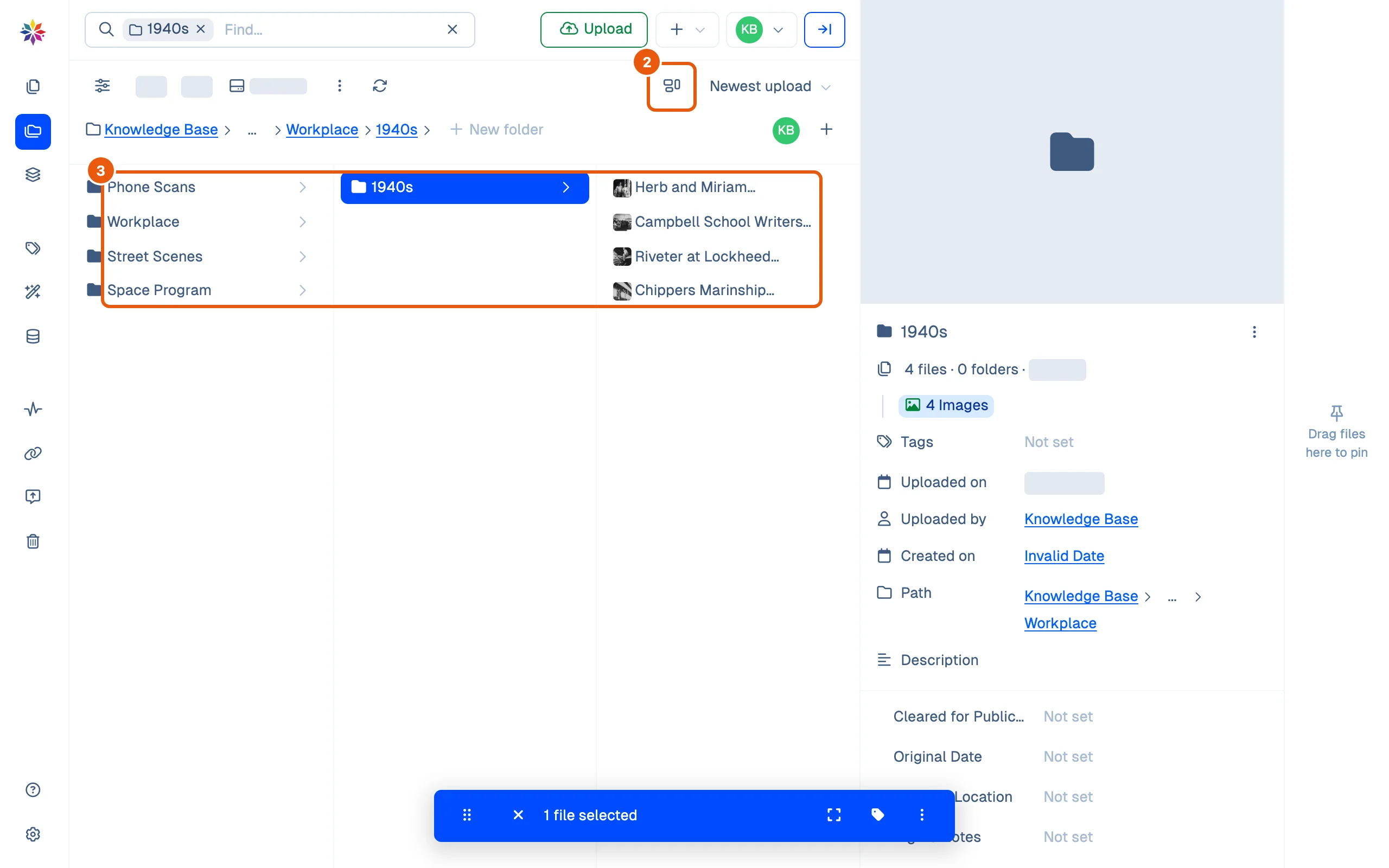Open Knowledge Base breadcrumb link
Viewport: 1389px width, 868px height.
tap(161, 130)
